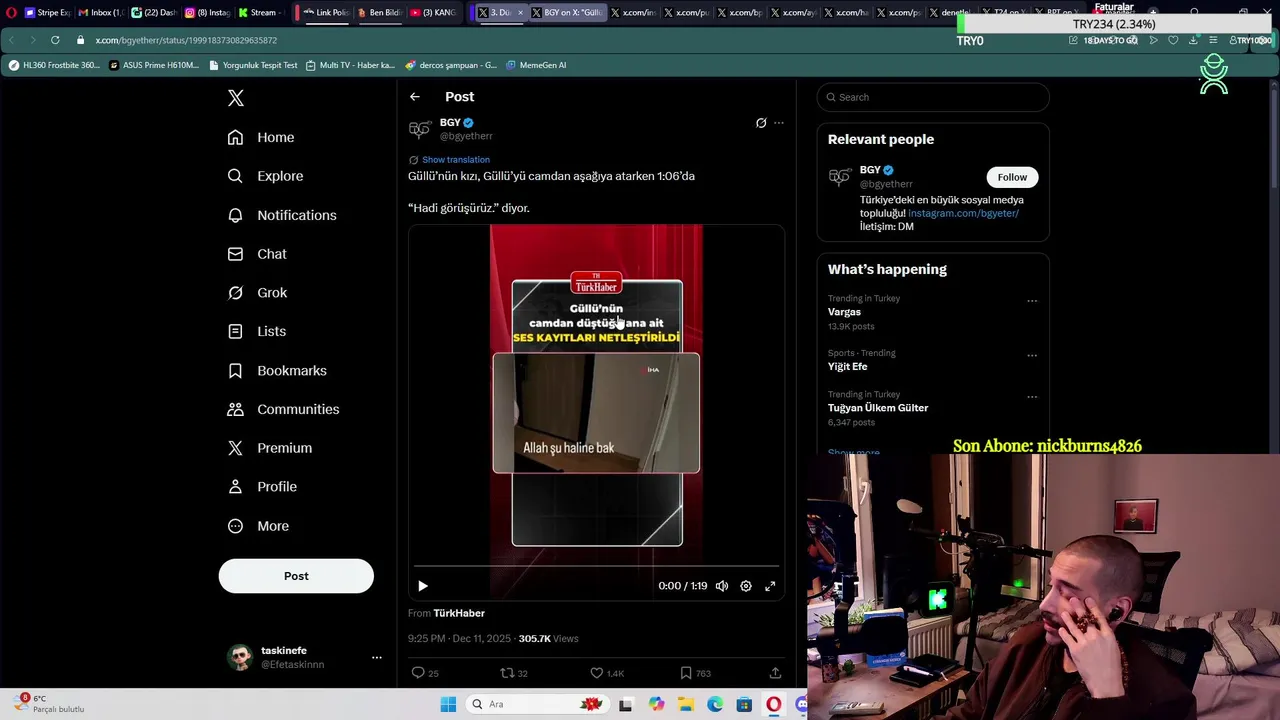The image size is (1280, 720).
Task: Mute the video with the volume icon
Action: (x=722, y=586)
